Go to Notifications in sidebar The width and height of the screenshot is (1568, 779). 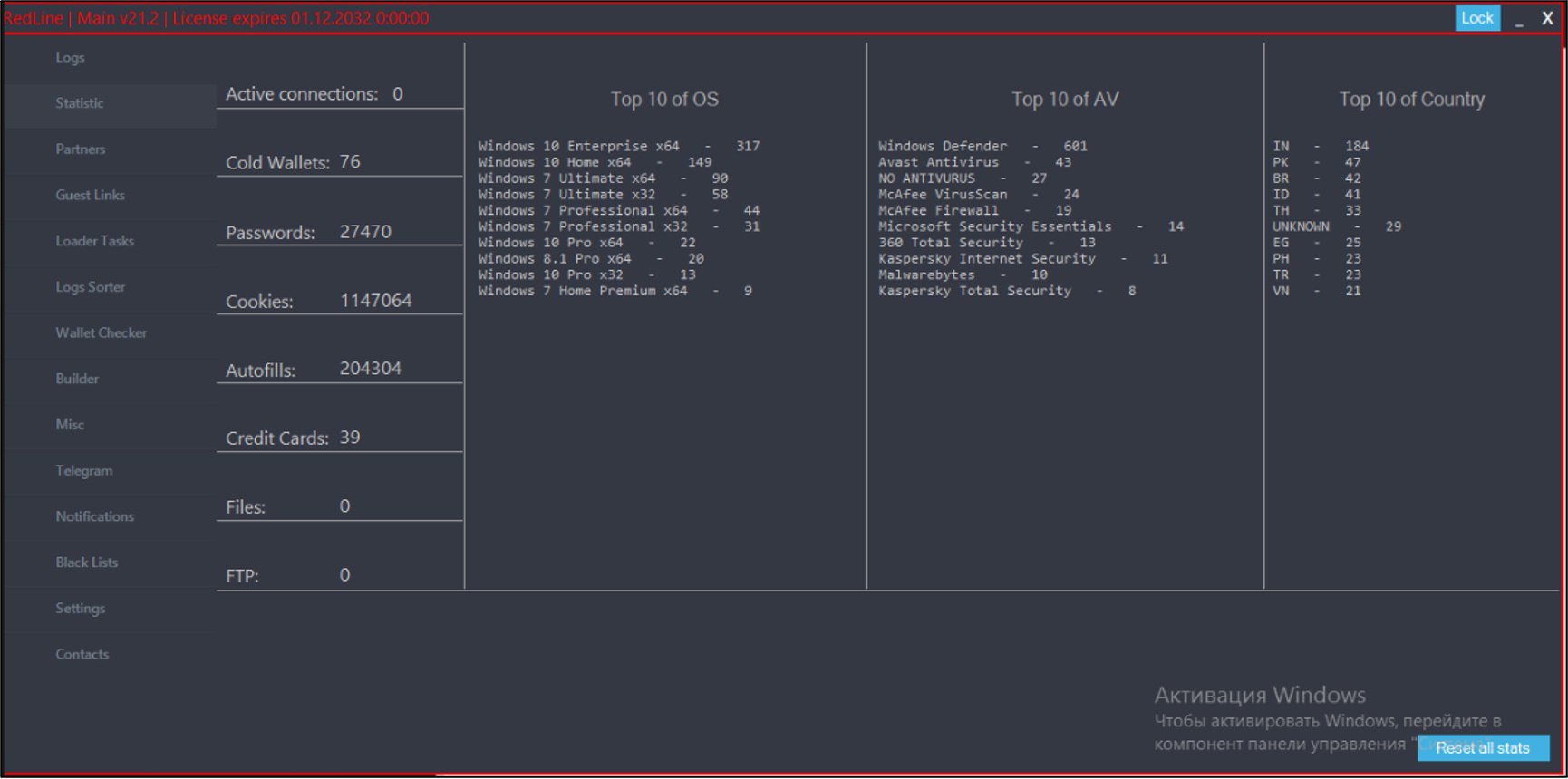(94, 516)
